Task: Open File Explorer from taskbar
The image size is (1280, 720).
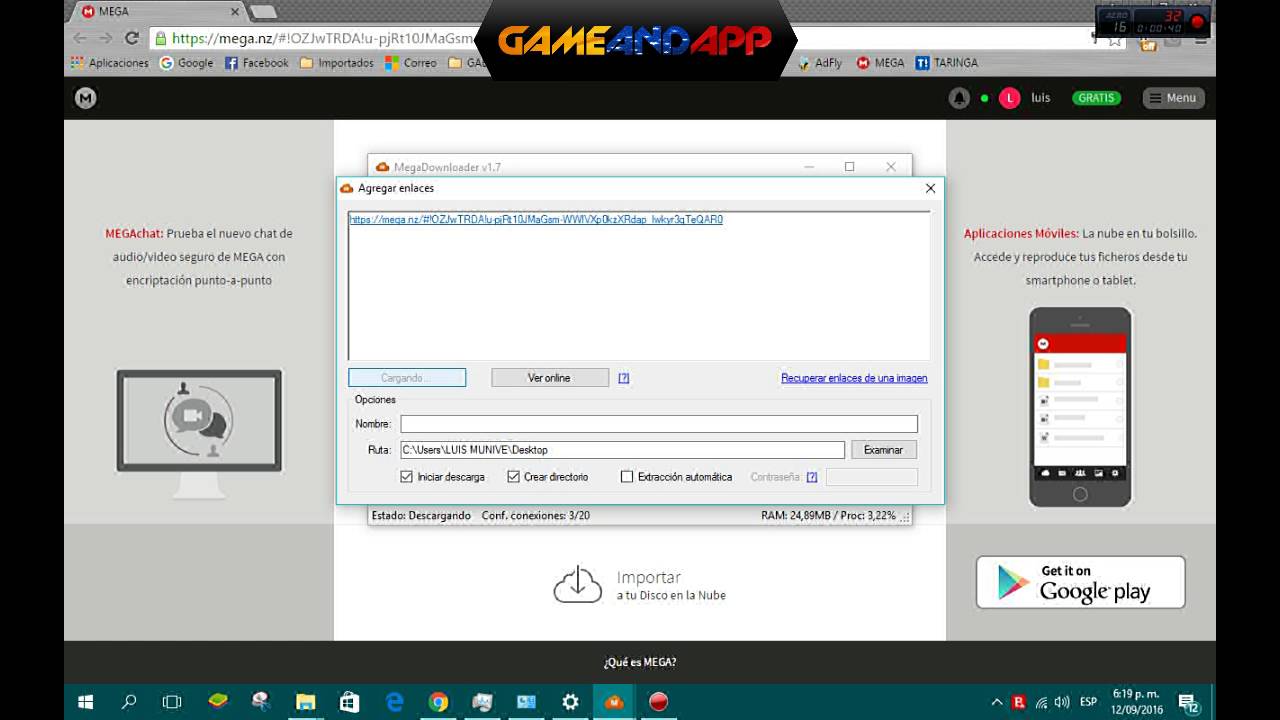Action: (305, 702)
